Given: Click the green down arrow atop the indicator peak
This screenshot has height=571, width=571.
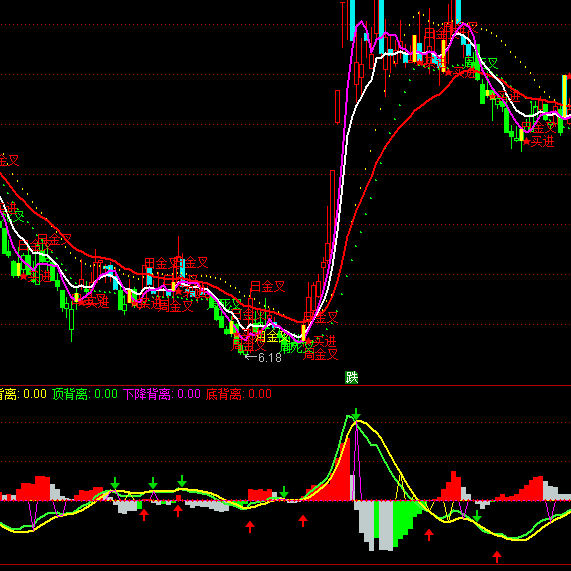Looking at the screenshot, I should [357, 414].
